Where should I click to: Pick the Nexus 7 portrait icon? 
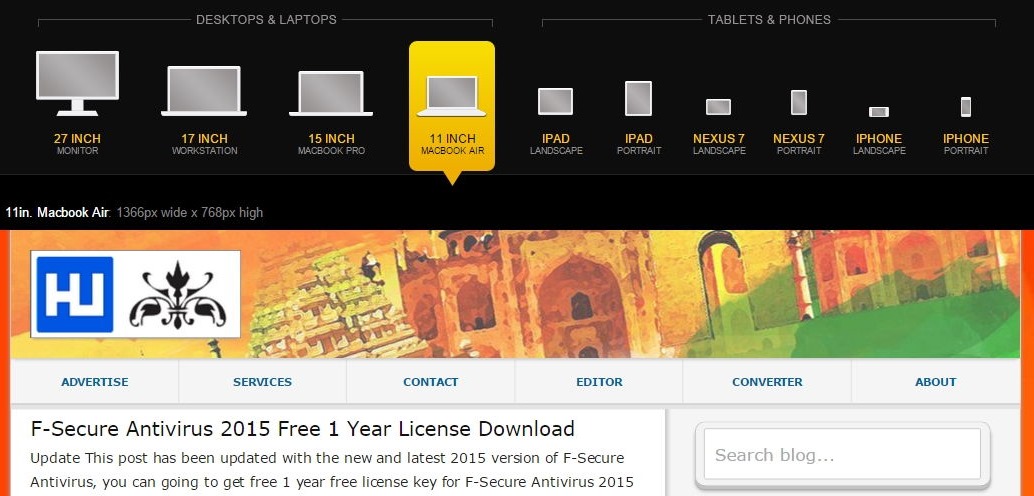pos(799,102)
